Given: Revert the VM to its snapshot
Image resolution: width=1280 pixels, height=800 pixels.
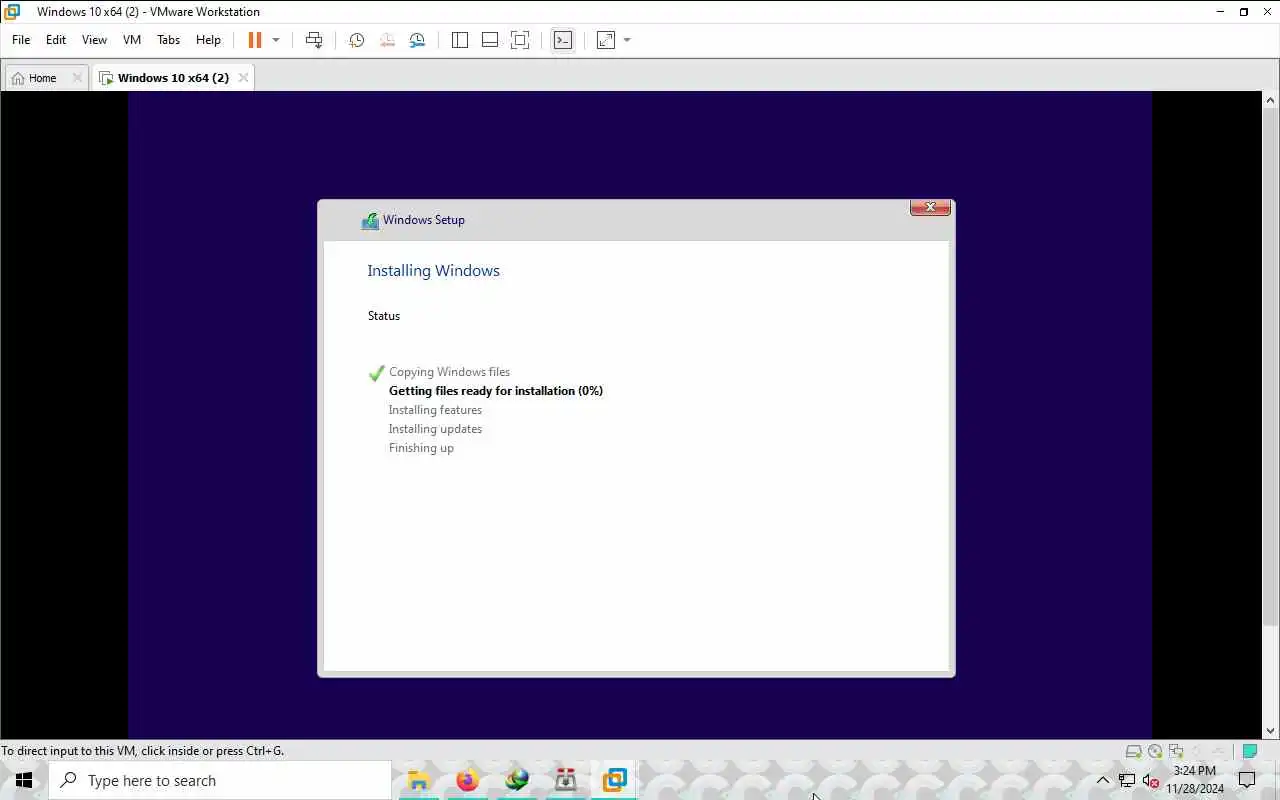Looking at the screenshot, I should 387,40.
